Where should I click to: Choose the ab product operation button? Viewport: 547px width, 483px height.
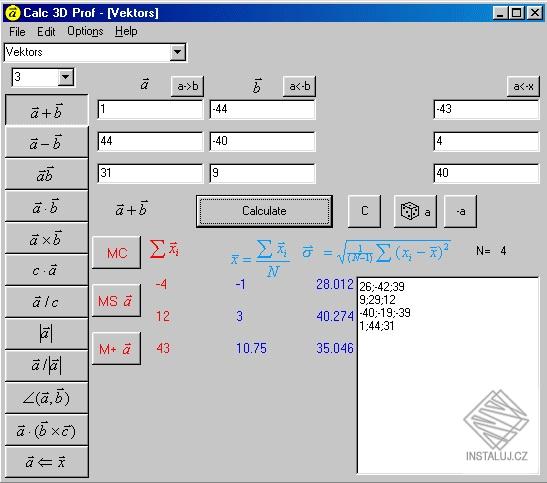pos(46,174)
